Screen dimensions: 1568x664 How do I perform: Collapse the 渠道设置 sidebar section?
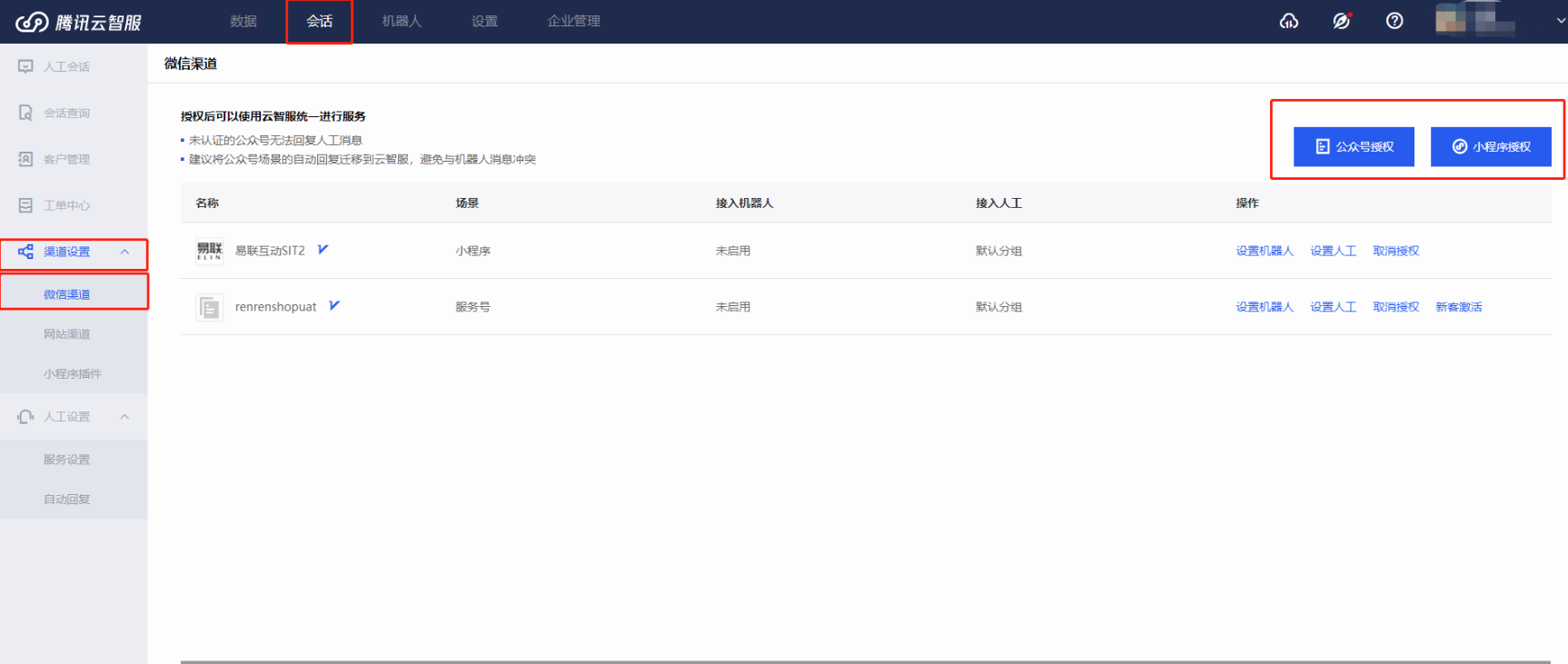pyautogui.click(x=124, y=252)
